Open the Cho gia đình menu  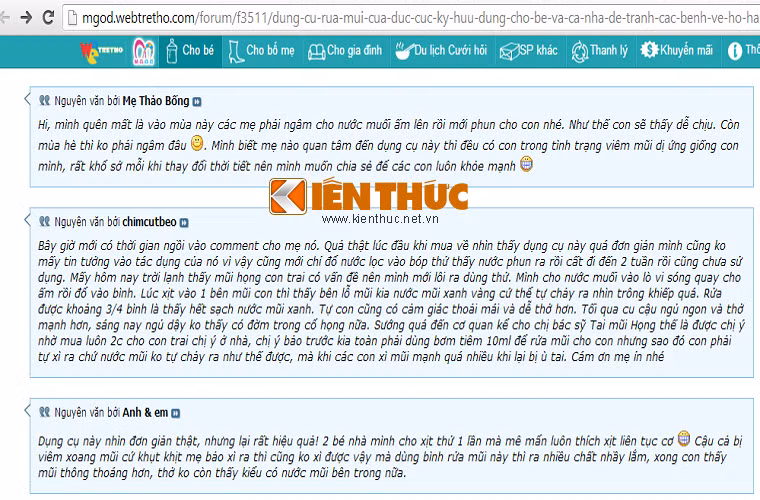(x=345, y=51)
